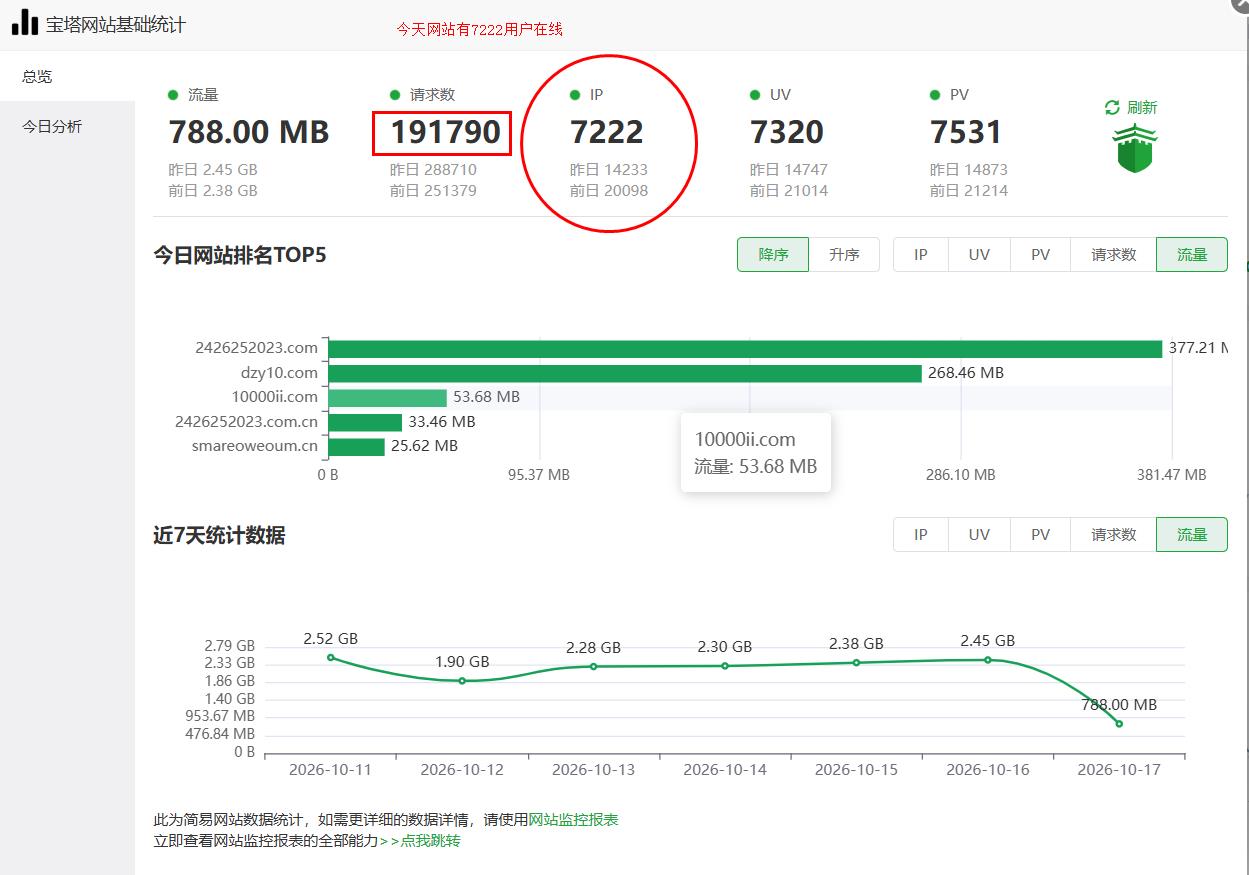Click the 近7天统计数据 heading

(219, 536)
